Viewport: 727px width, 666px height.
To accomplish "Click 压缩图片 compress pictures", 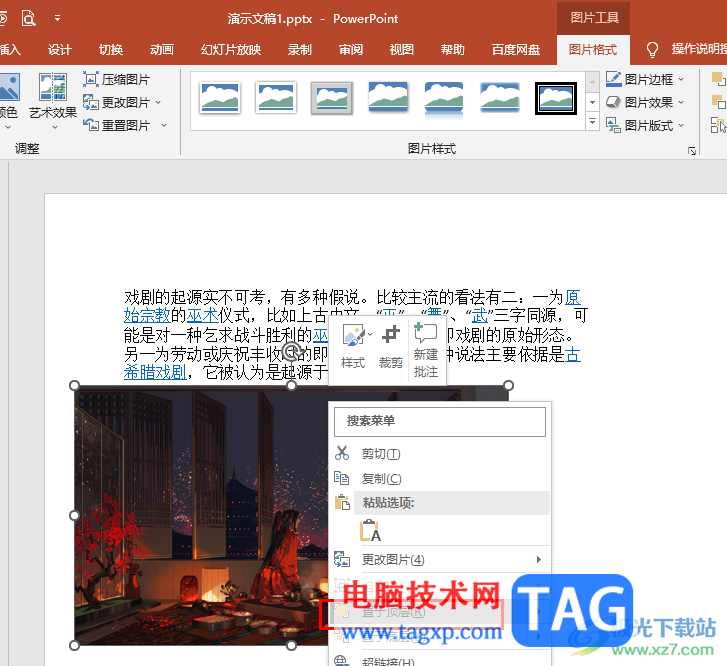I will click(x=117, y=79).
